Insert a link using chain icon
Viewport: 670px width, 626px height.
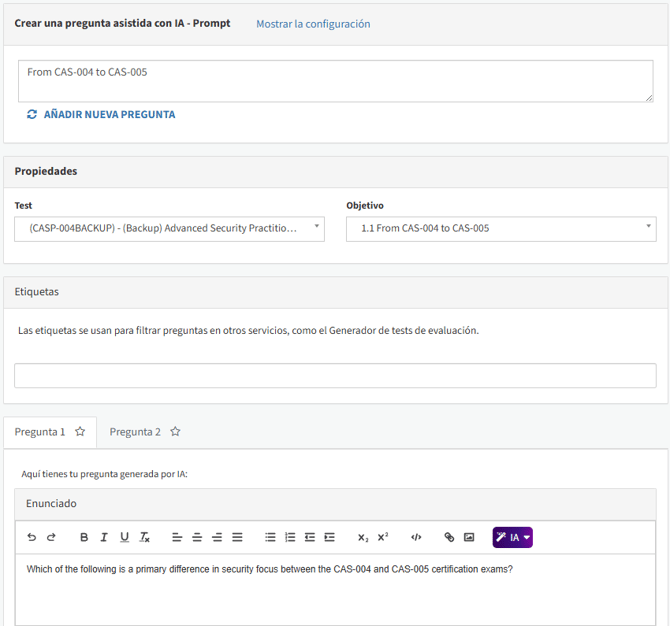[449, 537]
